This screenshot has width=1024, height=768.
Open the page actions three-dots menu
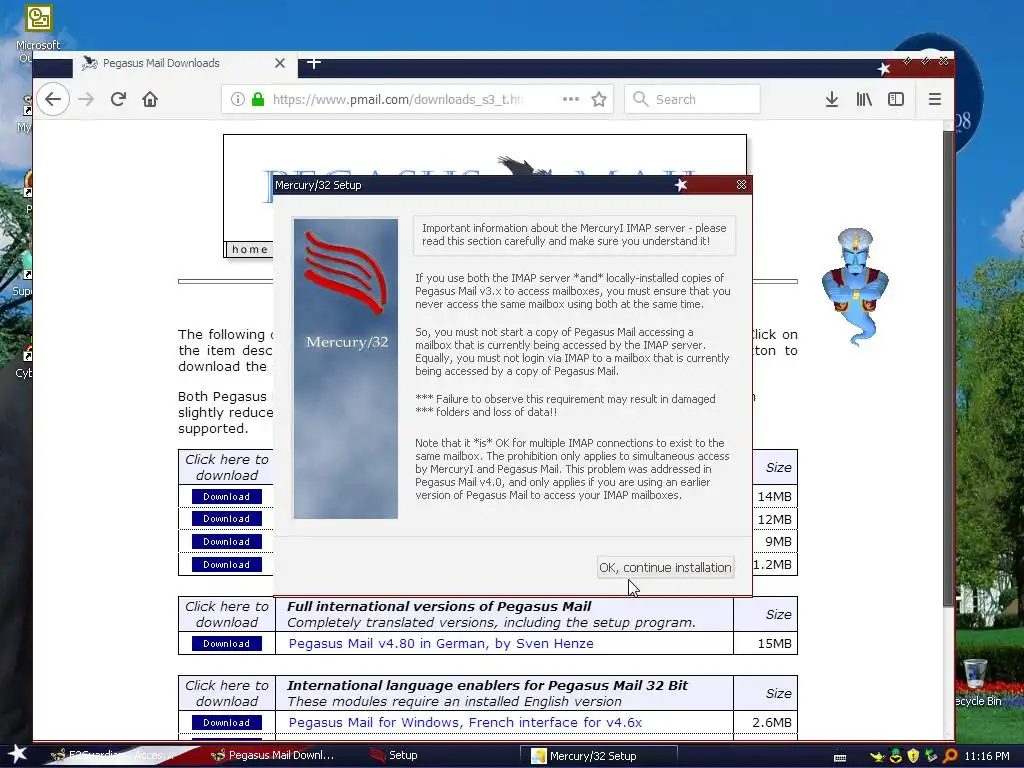[x=571, y=99]
